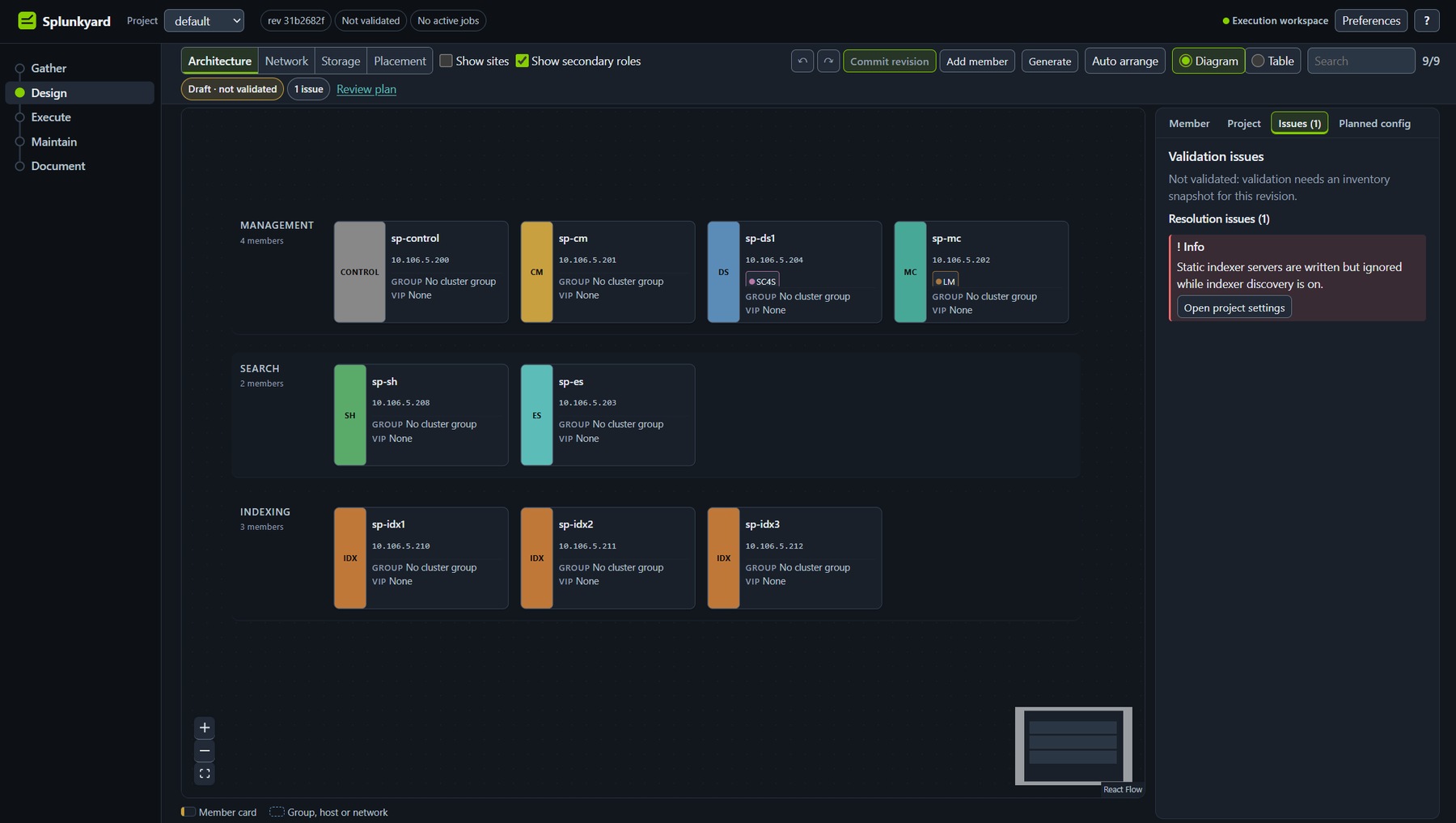Screen dimensions: 1456x823
Task: Click the Design step indicator dot
Action: coord(20,93)
